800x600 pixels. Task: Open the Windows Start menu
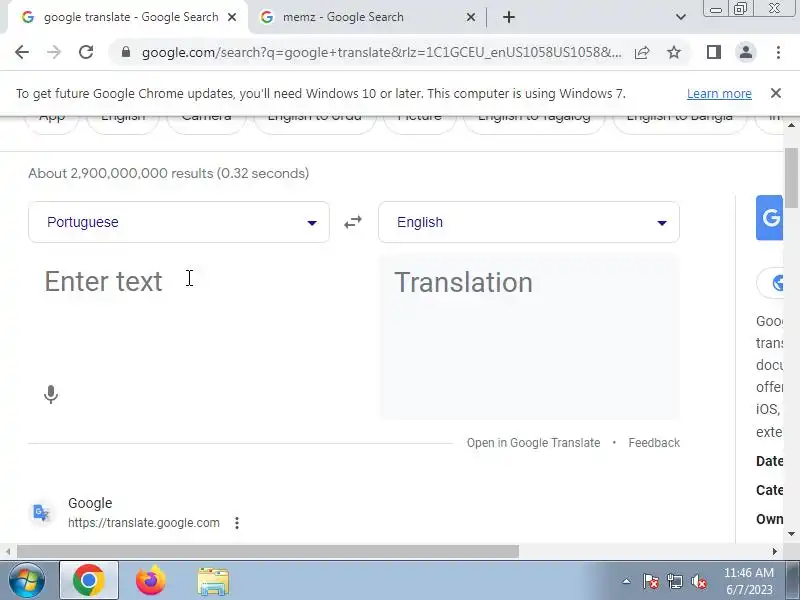tap(26, 581)
